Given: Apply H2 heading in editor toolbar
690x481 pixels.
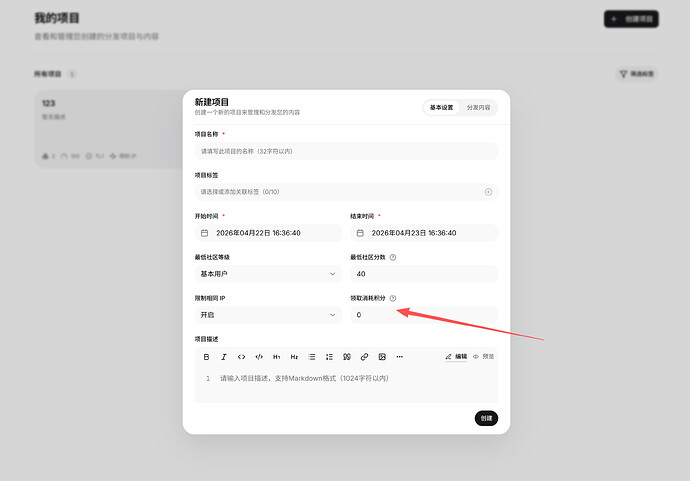Looking at the screenshot, I should point(294,357).
